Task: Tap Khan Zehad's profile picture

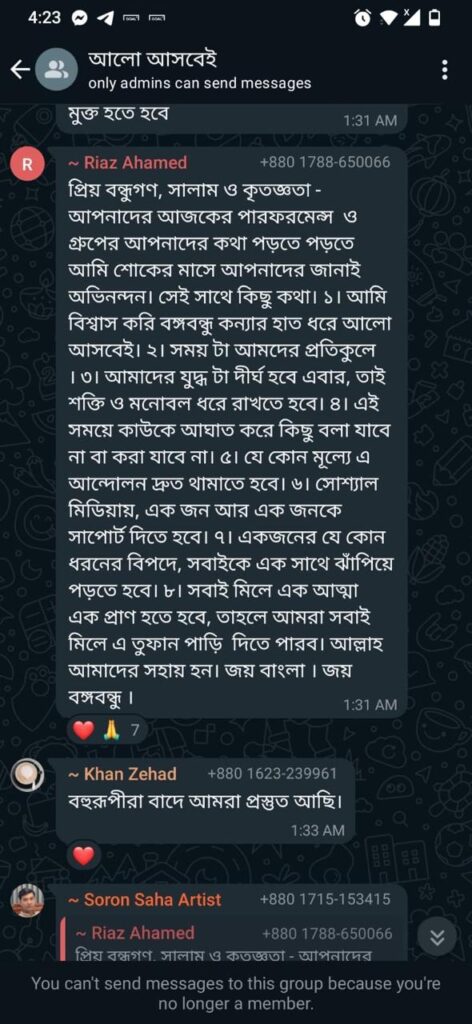Action: click(27, 776)
